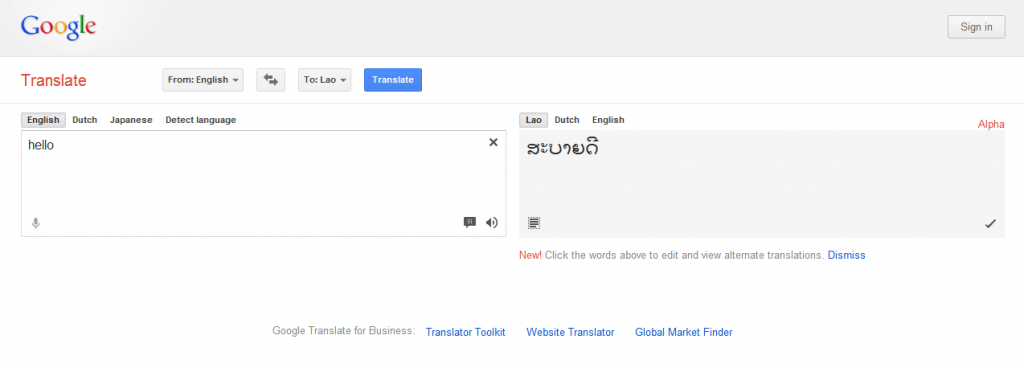Click the Google logo
Viewport: 1024px width, 368px height.
tap(58, 26)
